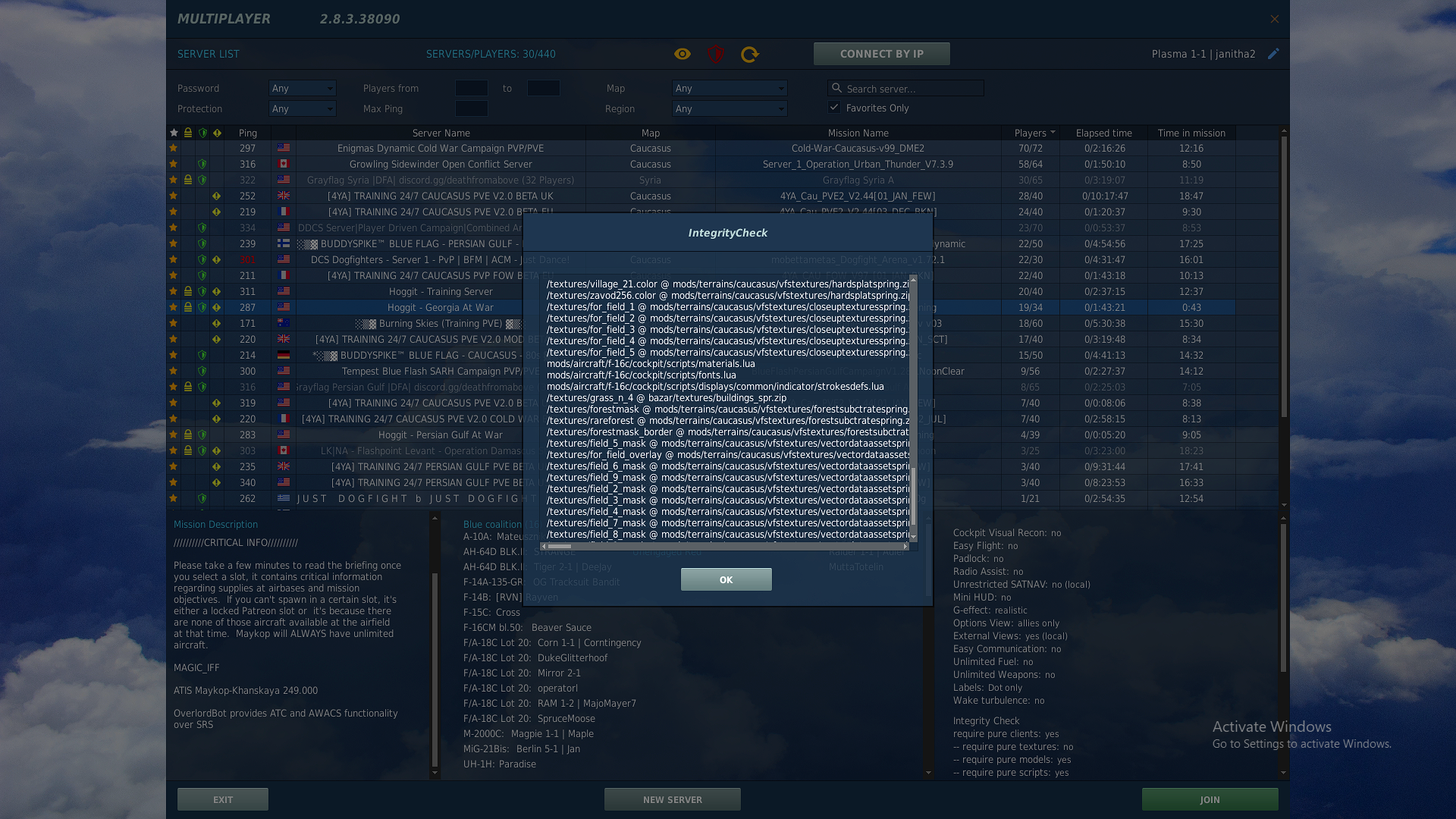Click the IntegrityCheck horizontal scroll-left arrow
The width and height of the screenshot is (1456, 819).
tap(544, 546)
